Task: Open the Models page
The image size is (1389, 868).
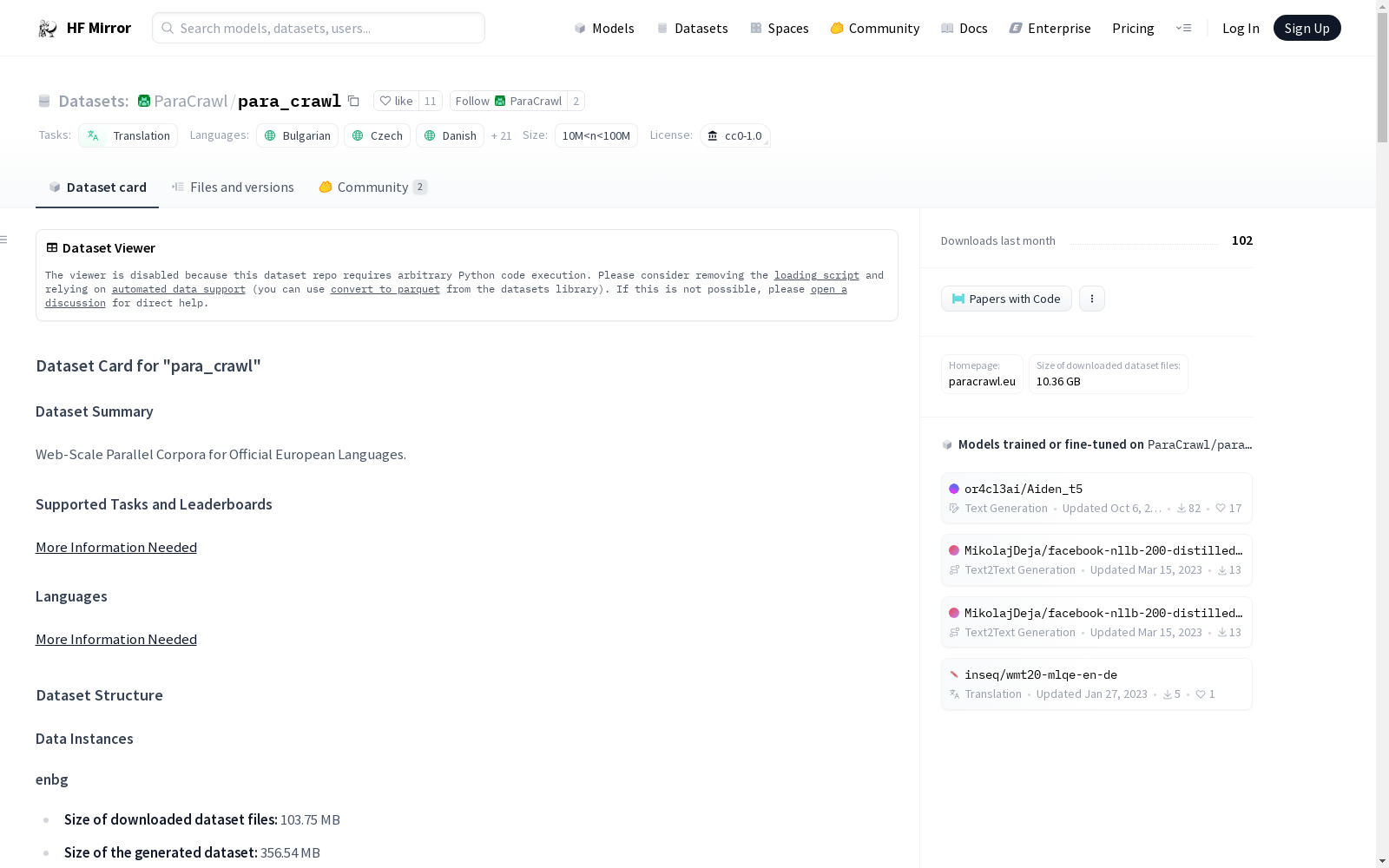Action: pos(604,28)
